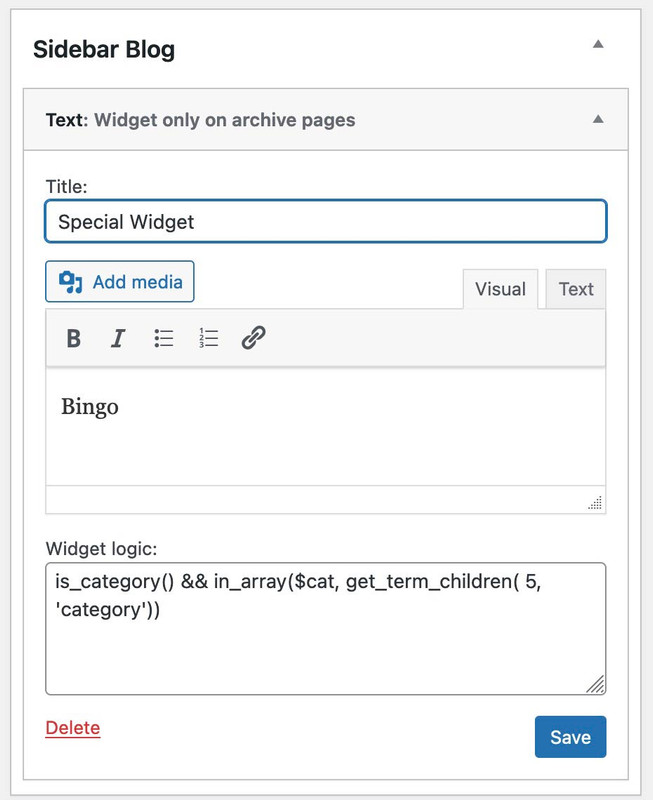Toggle bold formatting in the editor
Viewport: 653px width, 800px height.
click(74, 338)
